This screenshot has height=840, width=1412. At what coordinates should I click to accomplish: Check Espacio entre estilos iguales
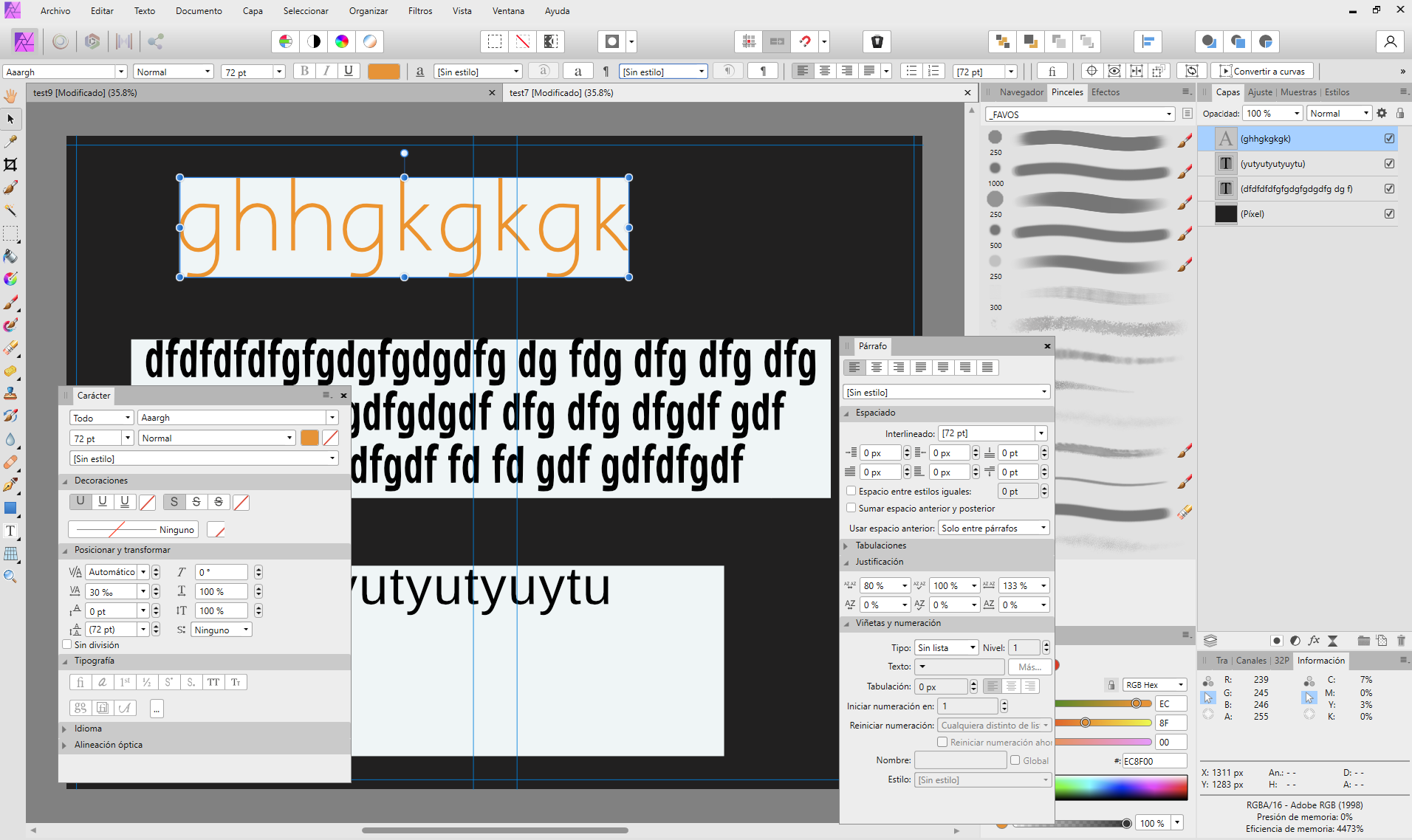click(x=851, y=491)
